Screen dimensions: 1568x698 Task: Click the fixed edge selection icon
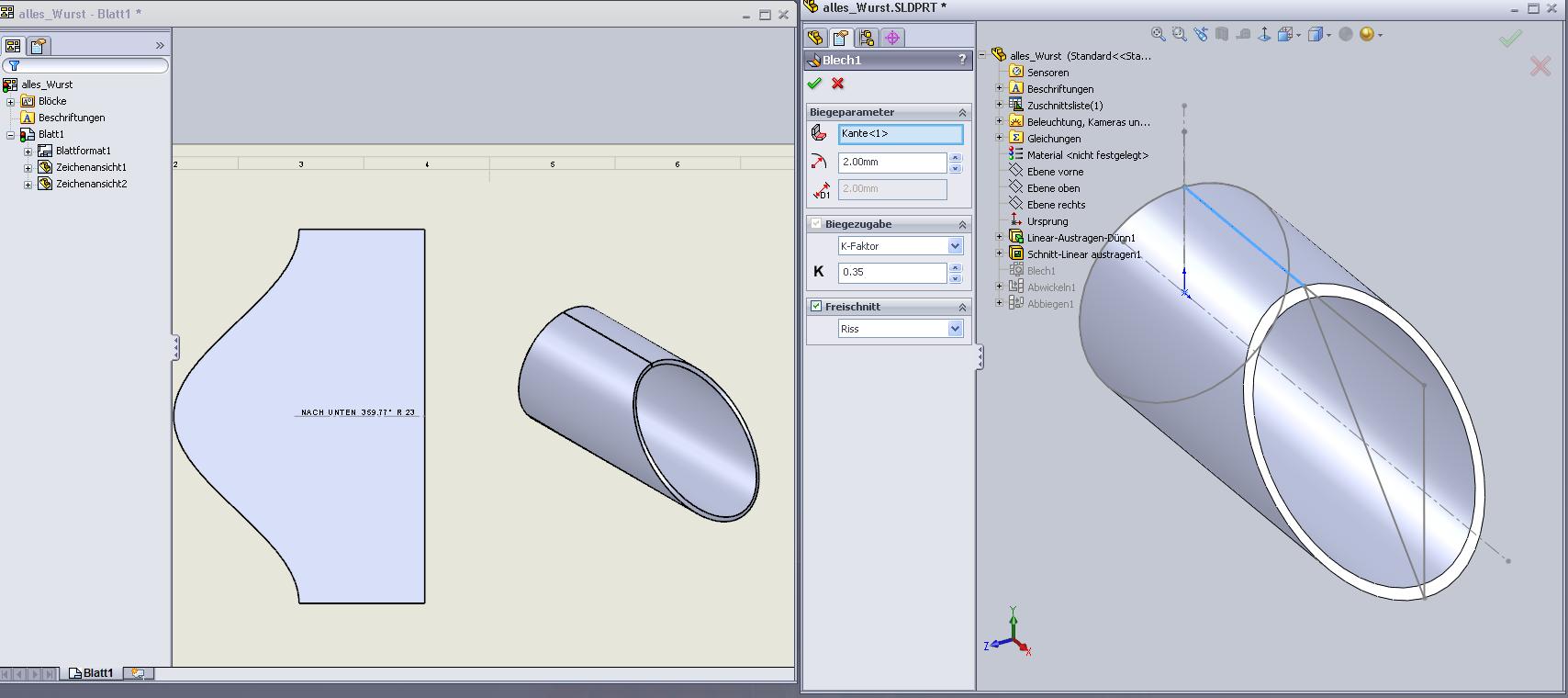[x=820, y=134]
